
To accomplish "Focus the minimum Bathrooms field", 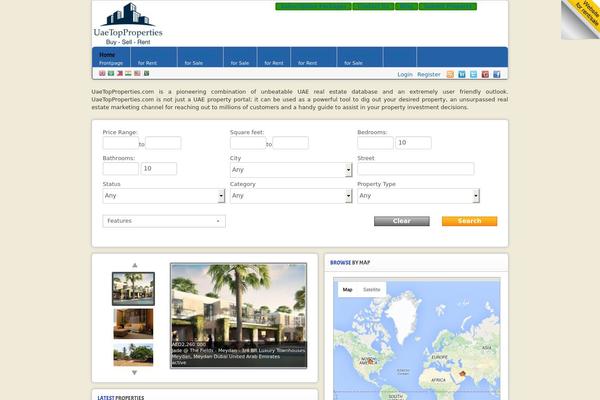I will 121,169.
